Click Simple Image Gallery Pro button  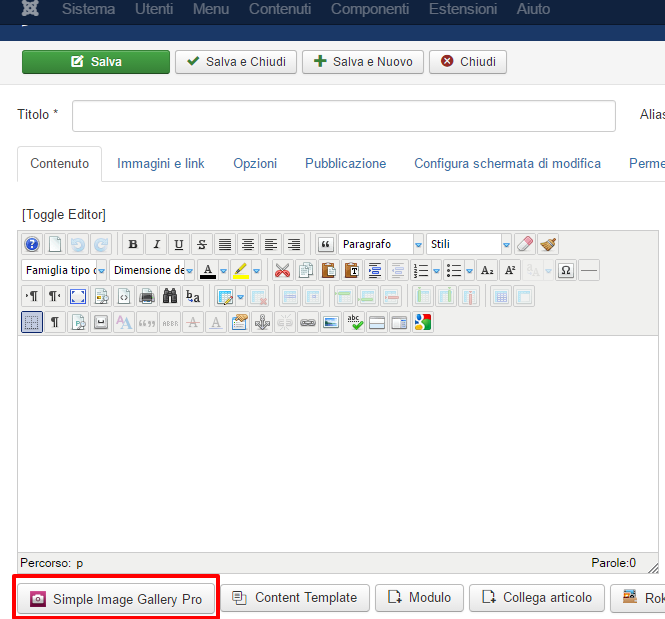pos(116,599)
